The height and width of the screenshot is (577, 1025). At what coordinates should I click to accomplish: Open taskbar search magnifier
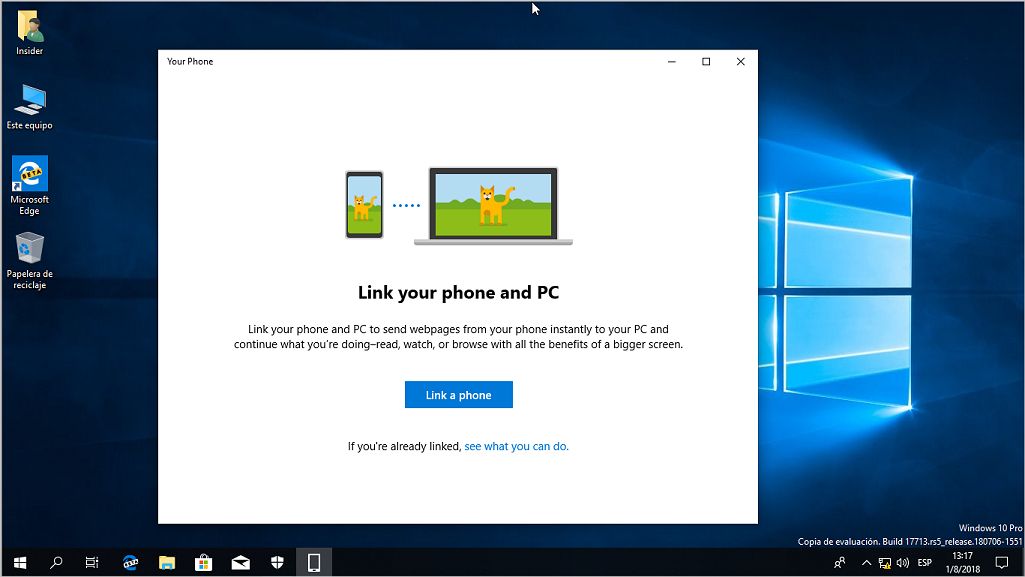[56, 562]
